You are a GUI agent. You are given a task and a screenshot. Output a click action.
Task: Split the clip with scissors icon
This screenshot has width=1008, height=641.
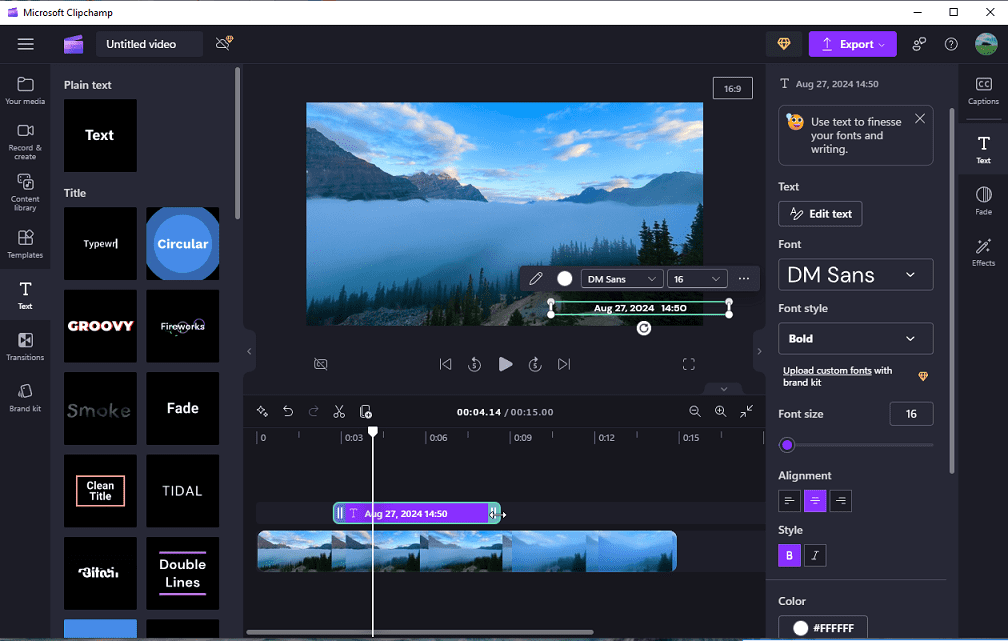click(x=339, y=411)
